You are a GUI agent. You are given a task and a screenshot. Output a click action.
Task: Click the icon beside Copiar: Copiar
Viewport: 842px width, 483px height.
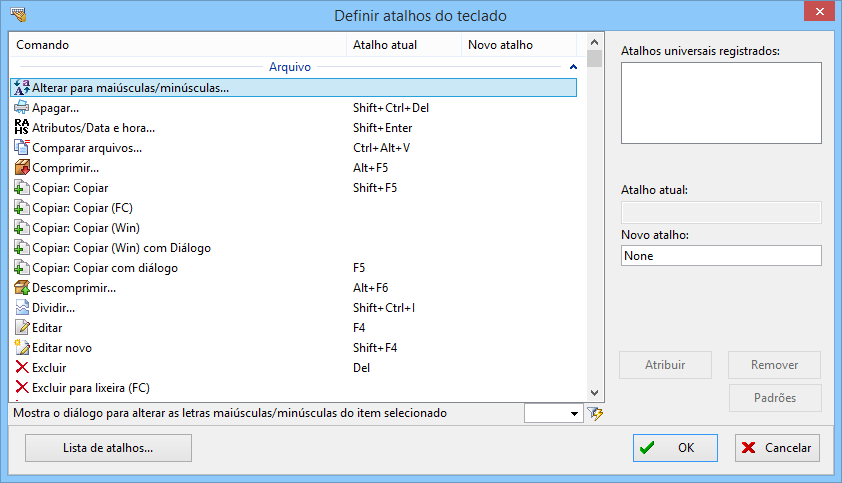(x=21, y=188)
